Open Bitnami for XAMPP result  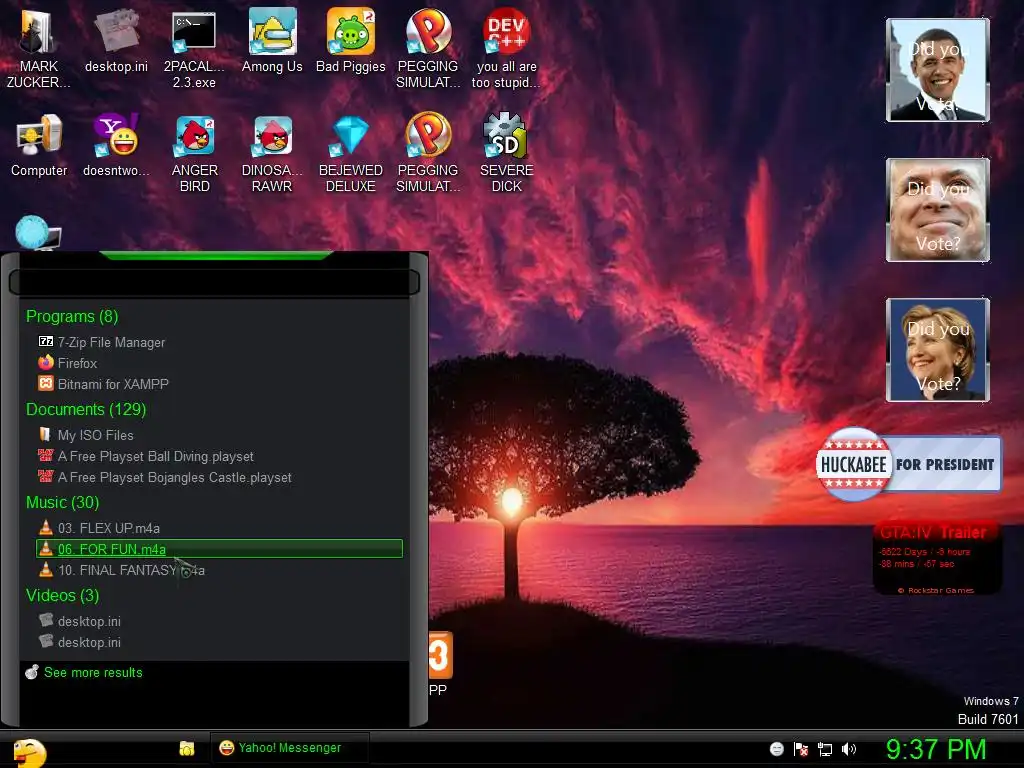[x=219, y=384]
